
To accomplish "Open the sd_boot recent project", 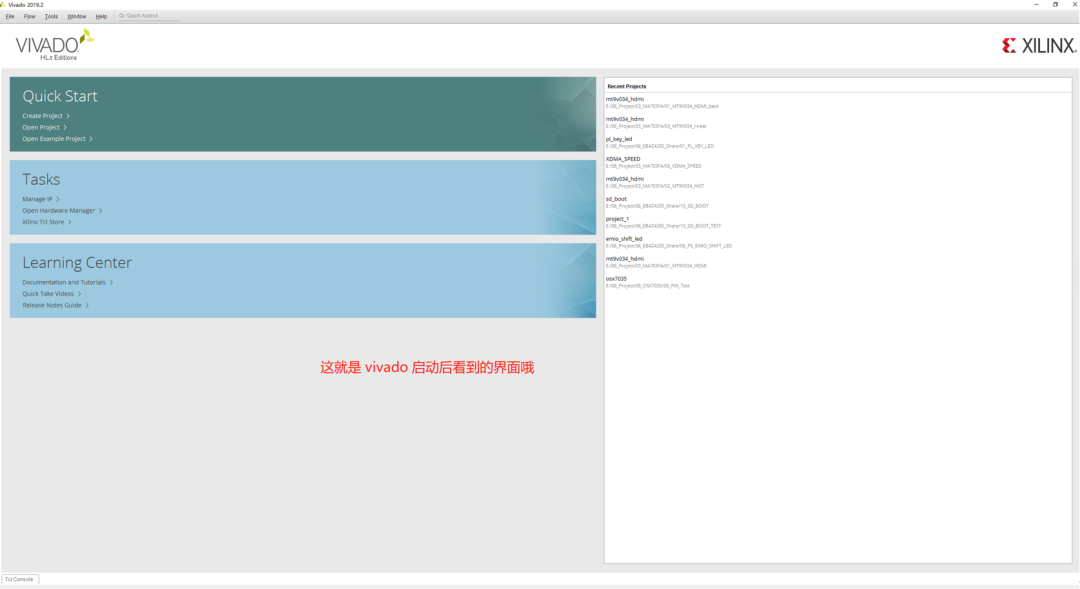I will 657,203.
